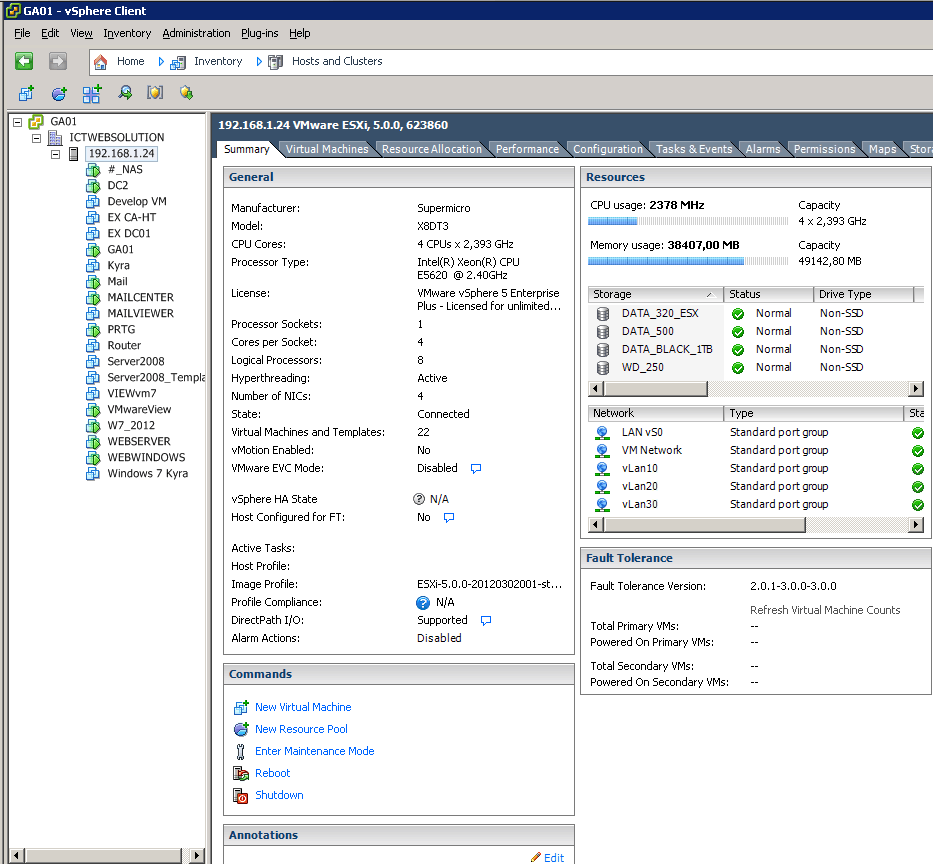Click the Profile Compliance blue question icon
The image size is (933, 864).
[x=422, y=602]
